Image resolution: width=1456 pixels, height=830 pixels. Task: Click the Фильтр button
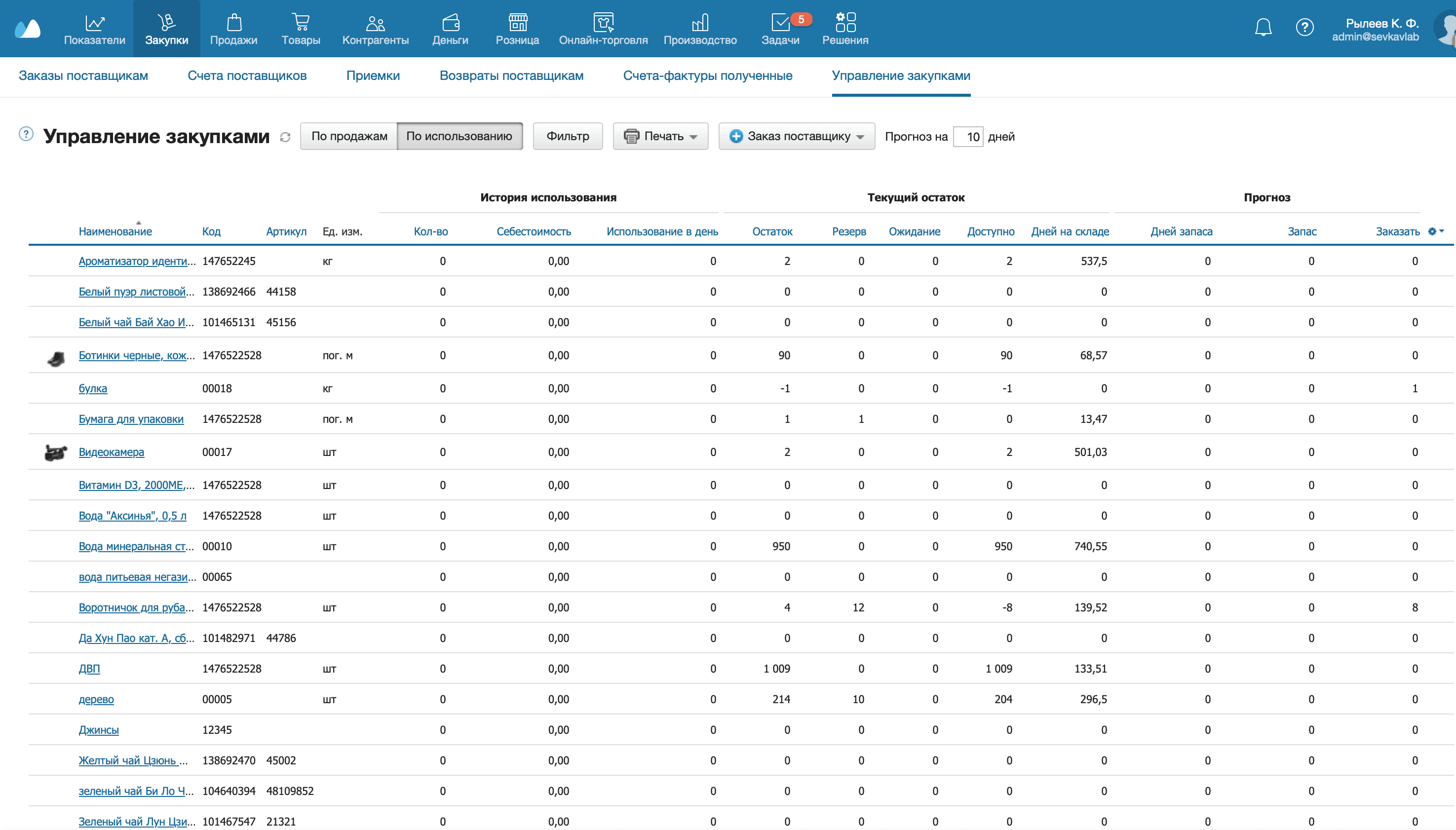pyautogui.click(x=567, y=136)
